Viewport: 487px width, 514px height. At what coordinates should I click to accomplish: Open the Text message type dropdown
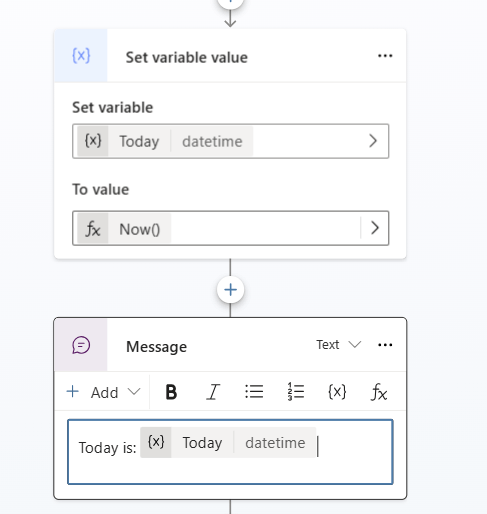(x=338, y=344)
